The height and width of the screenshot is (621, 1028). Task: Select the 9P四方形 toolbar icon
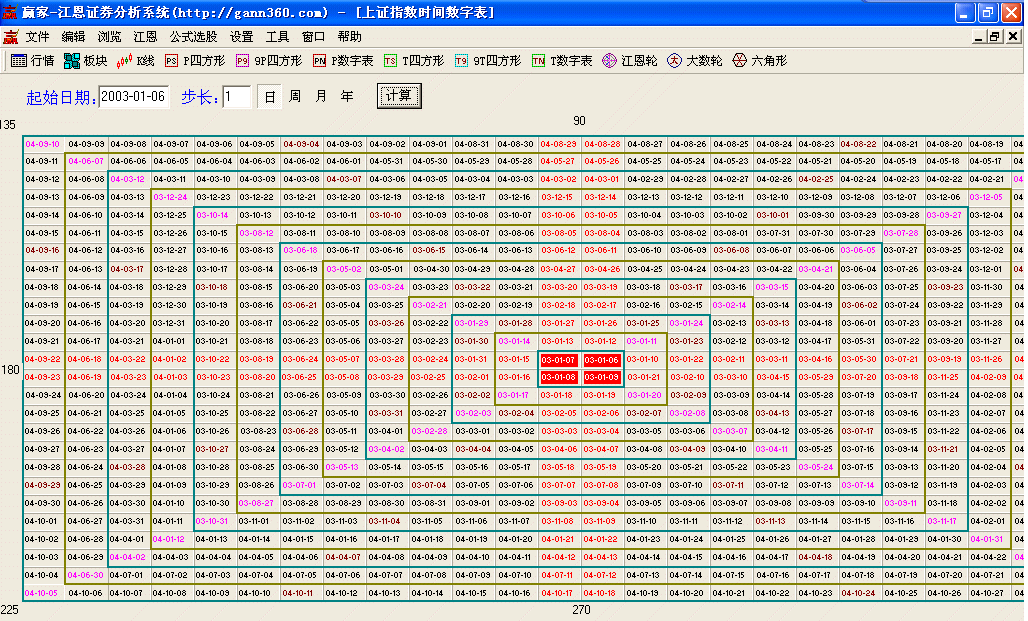coord(268,61)
